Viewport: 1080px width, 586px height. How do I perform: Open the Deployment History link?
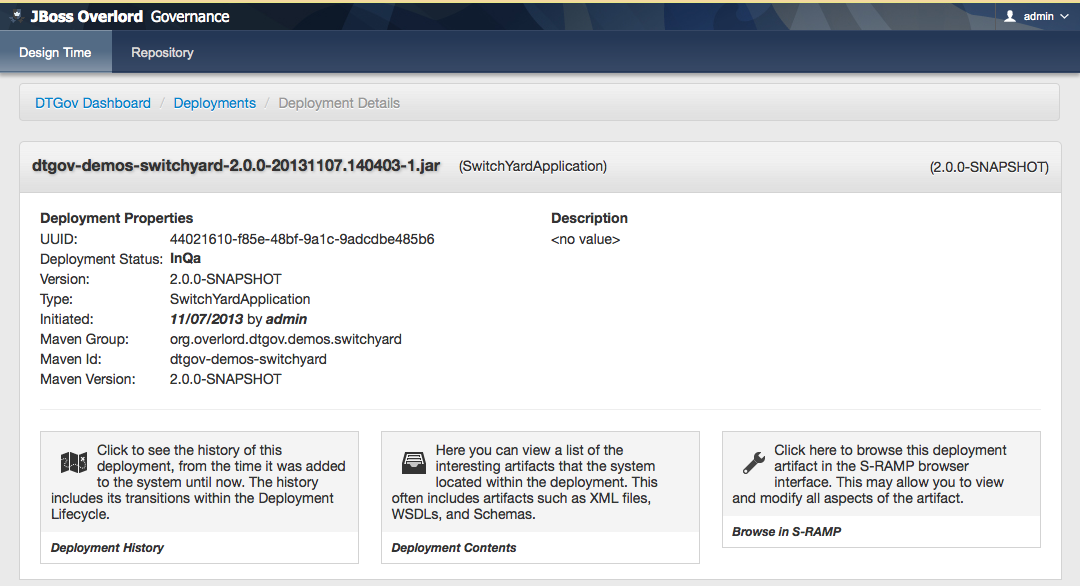coord(107,547)
